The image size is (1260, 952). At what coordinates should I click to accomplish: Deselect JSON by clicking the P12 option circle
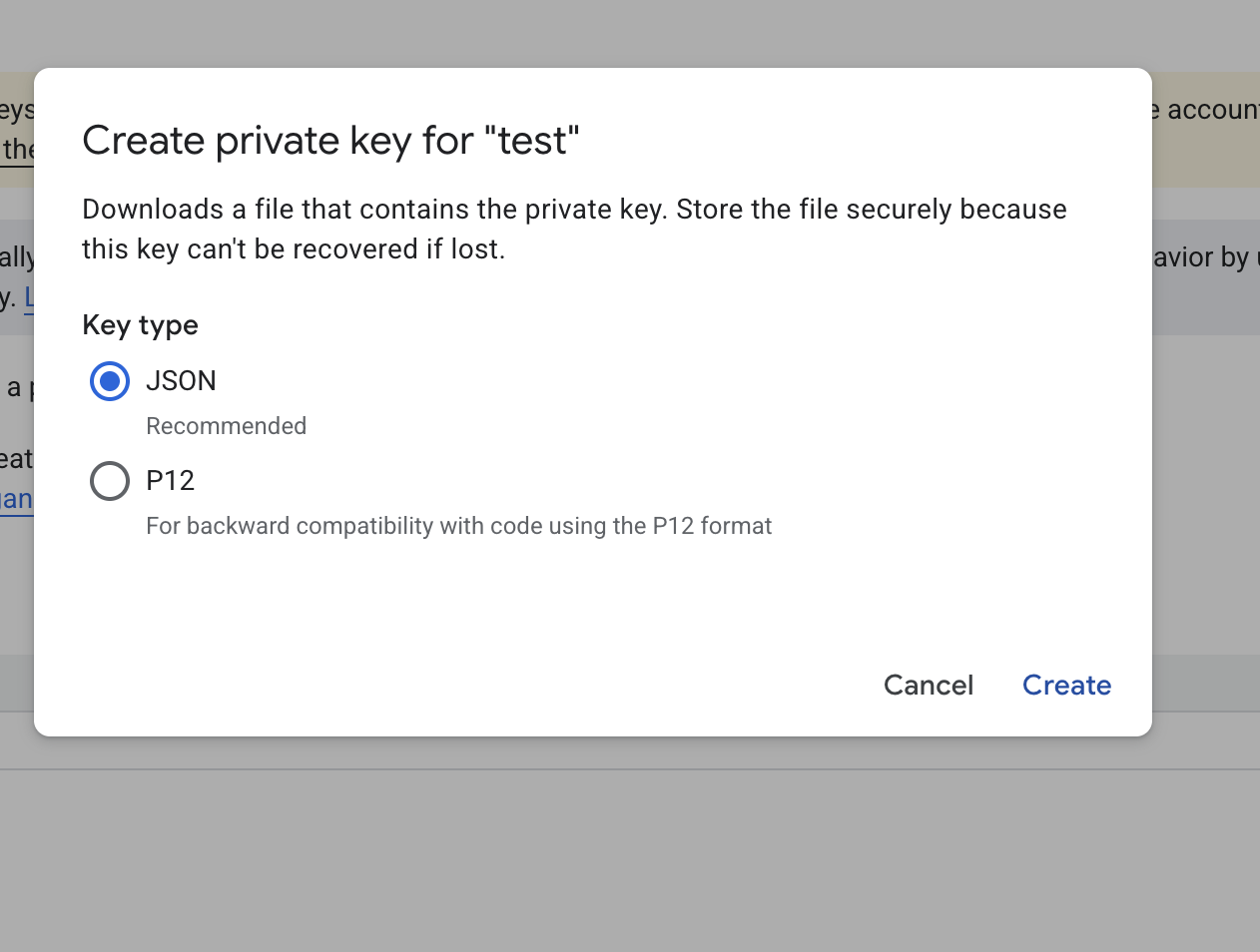110,481
